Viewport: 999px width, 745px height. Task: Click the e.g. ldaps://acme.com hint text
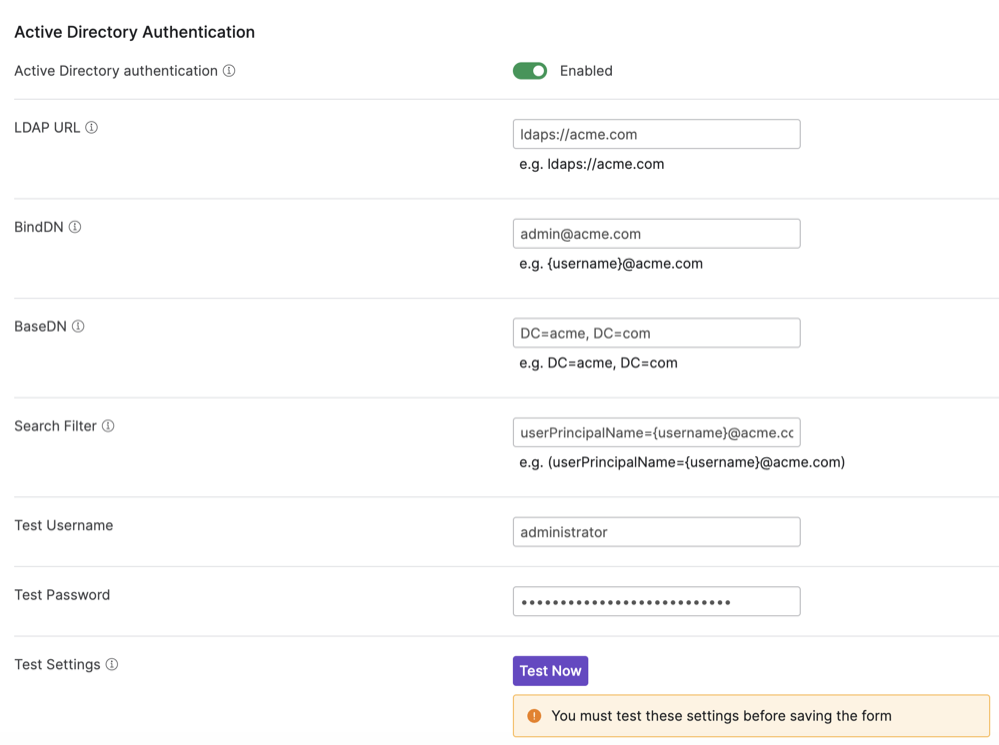590,163
